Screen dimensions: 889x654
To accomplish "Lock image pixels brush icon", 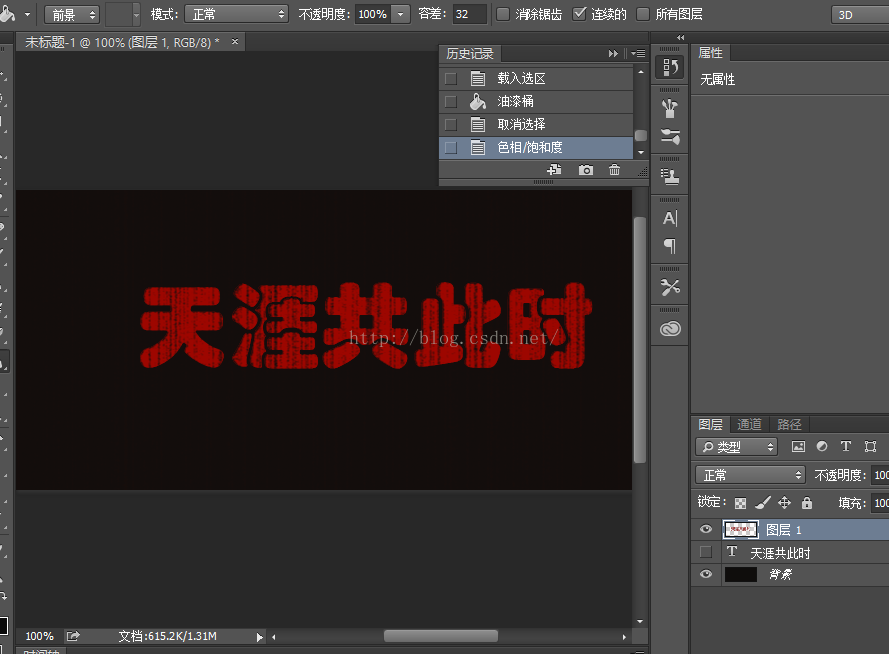I will click(x=763, y=502).
